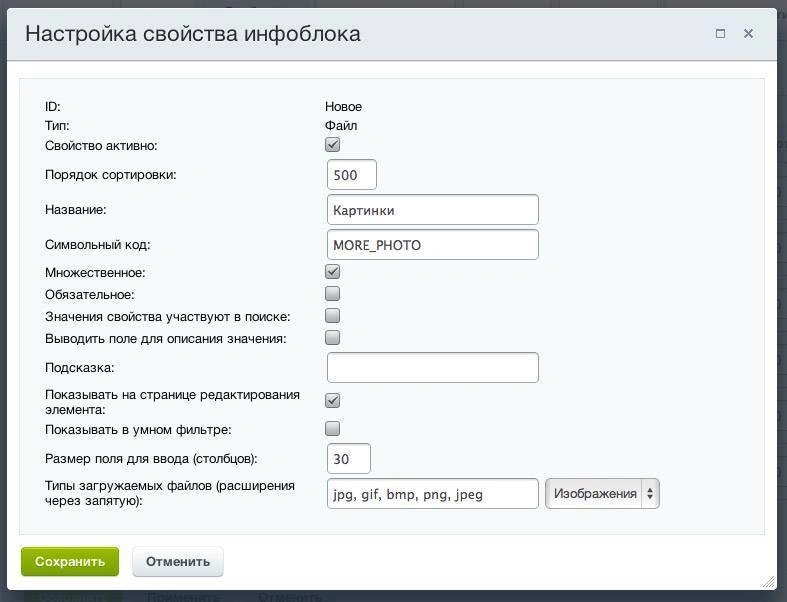787x602 pixels.
Task: Click the Тип: label
Action: [x=57, y=126]
